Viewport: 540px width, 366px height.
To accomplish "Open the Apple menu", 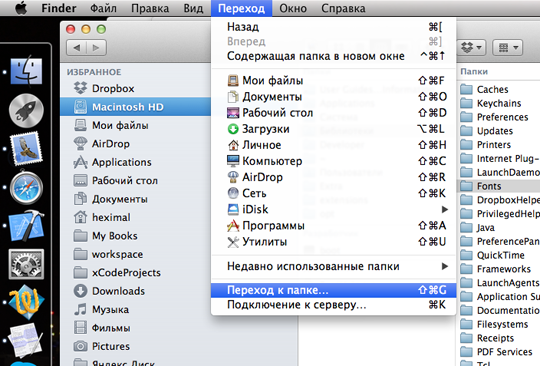I will point(21,8).
